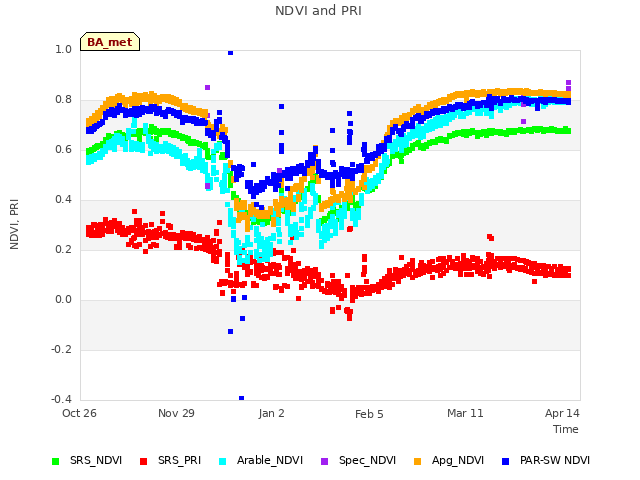Viewport: 640px width, 480px height.
Task: Click the Jan 2 x-axis tick label
Action: pyautogui.click(x=271, y=413)
